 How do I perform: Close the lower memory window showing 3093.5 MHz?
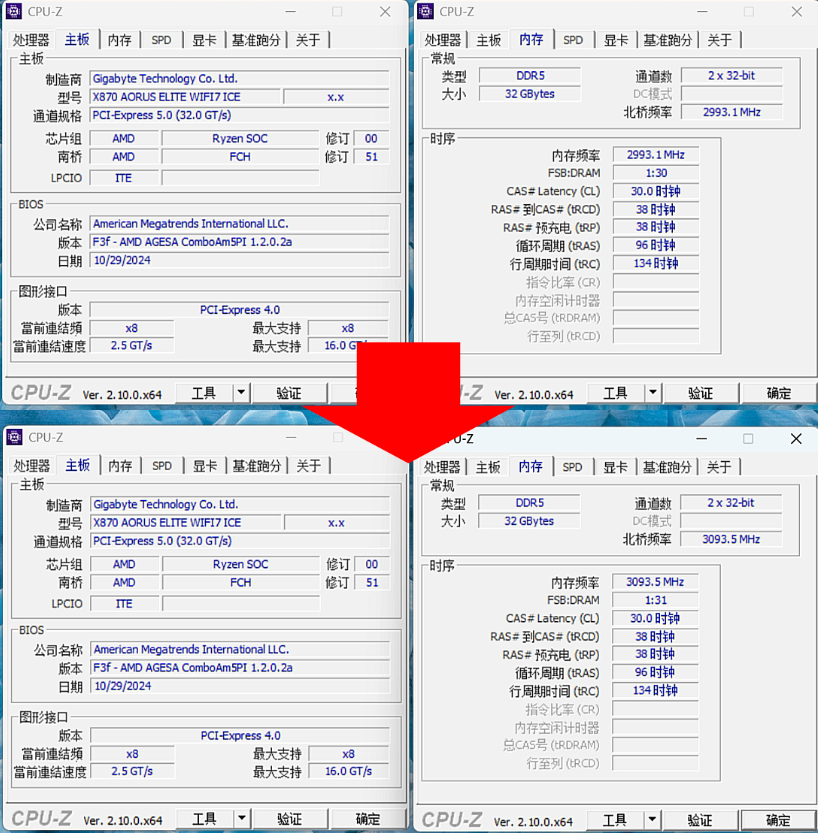point(796,439)
